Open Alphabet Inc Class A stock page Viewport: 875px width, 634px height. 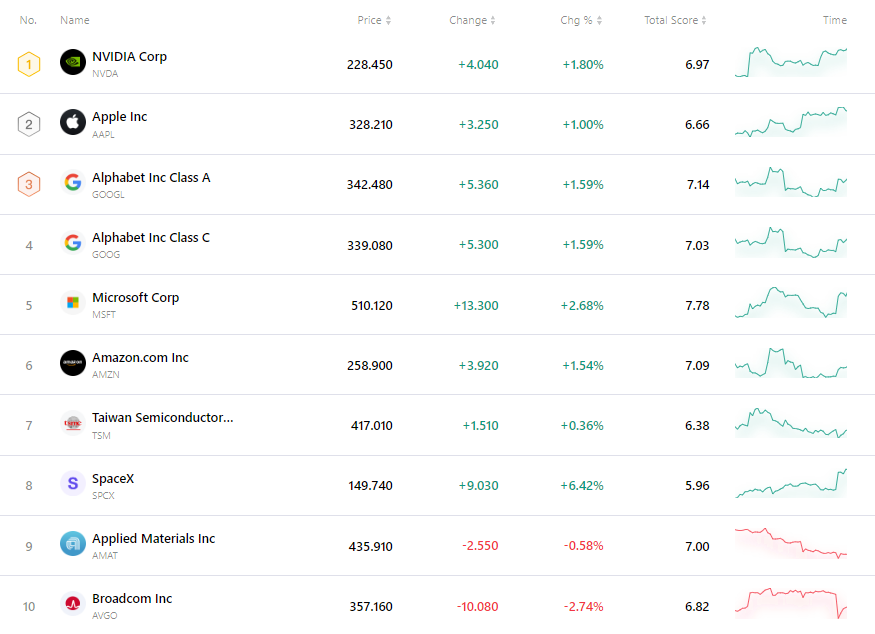pos(151,177)
